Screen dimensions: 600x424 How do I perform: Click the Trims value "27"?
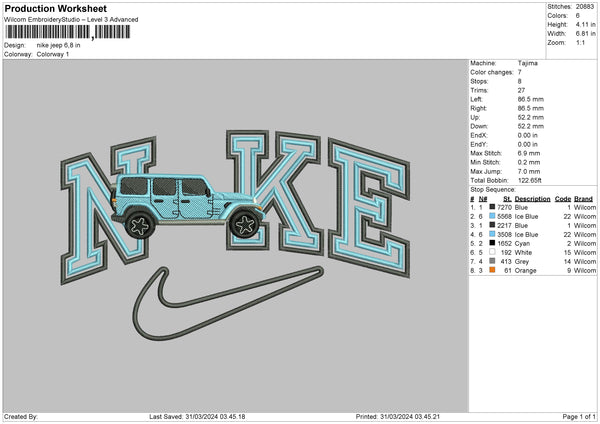pyautogui.click(x=521, y=90)
